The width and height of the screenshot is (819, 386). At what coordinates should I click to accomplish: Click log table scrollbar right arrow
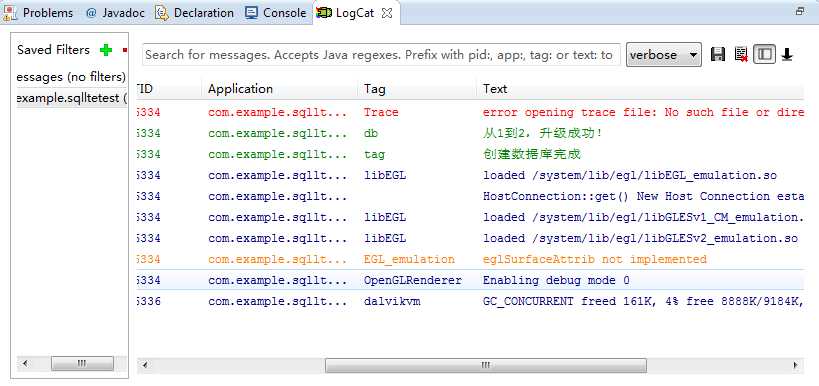pyautogui.click(x=795, y=365)
